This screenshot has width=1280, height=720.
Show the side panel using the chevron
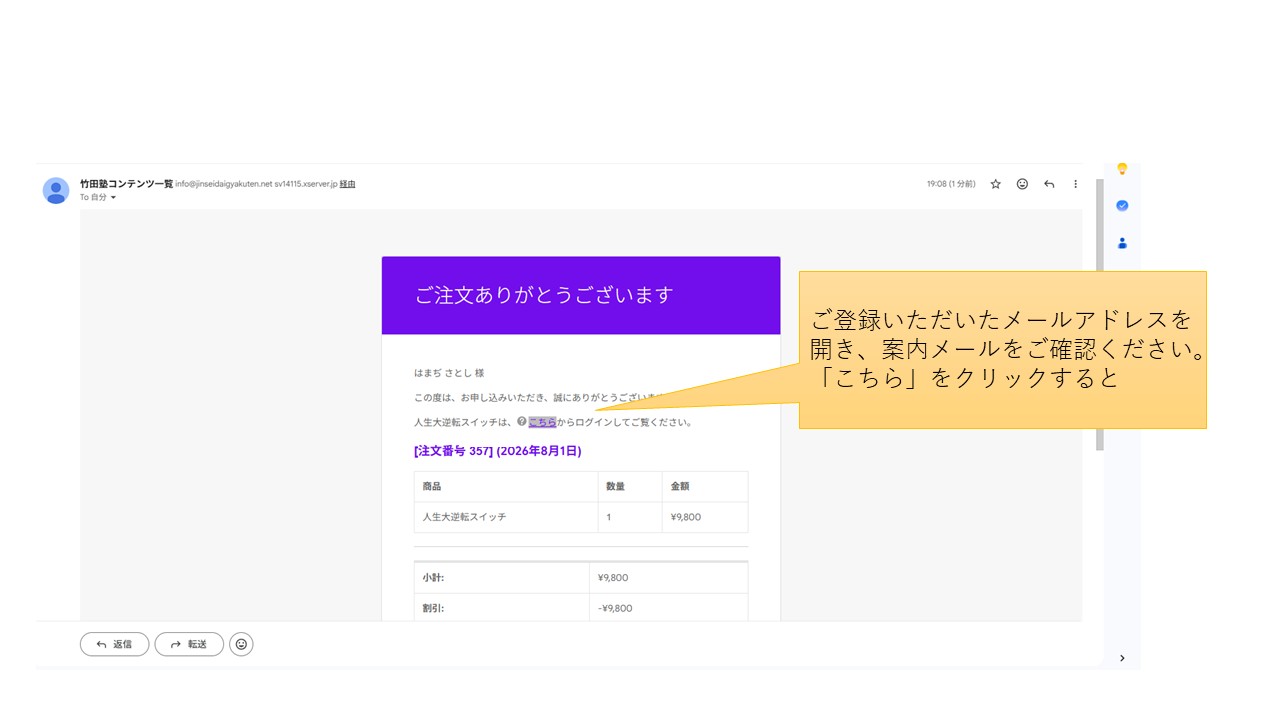1122,658
